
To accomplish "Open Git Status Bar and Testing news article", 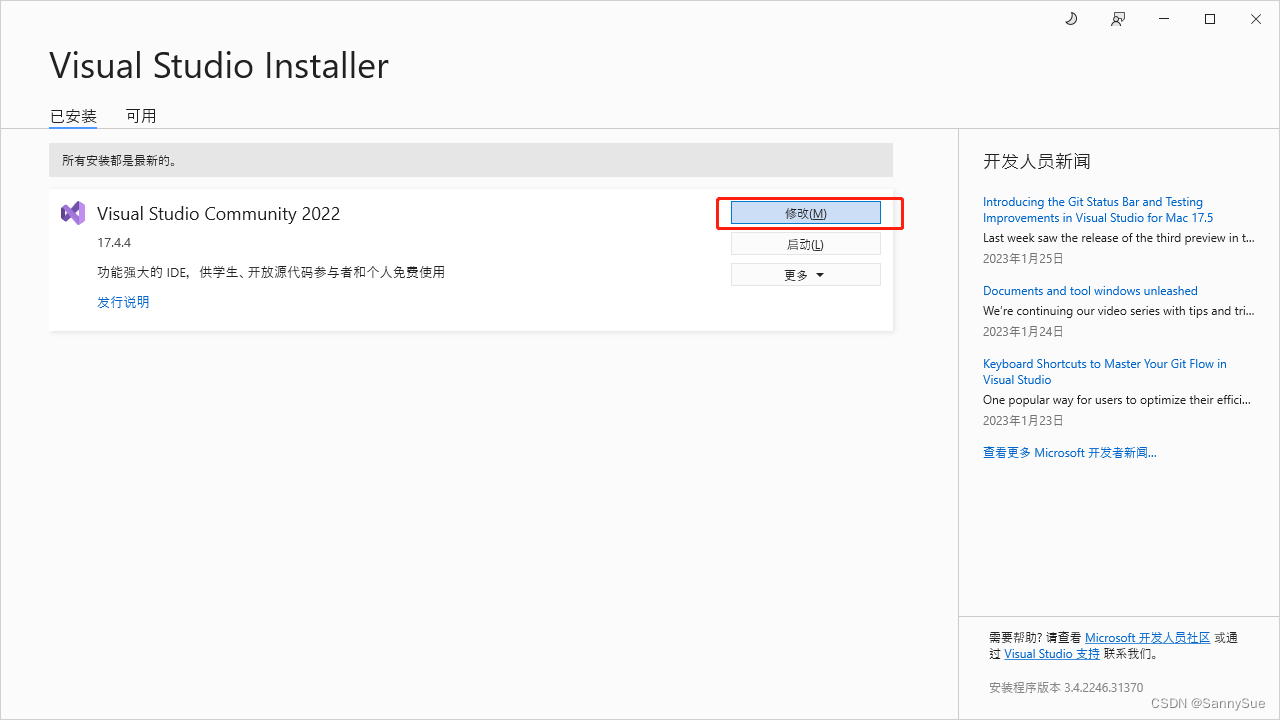I will [1098, 210].
